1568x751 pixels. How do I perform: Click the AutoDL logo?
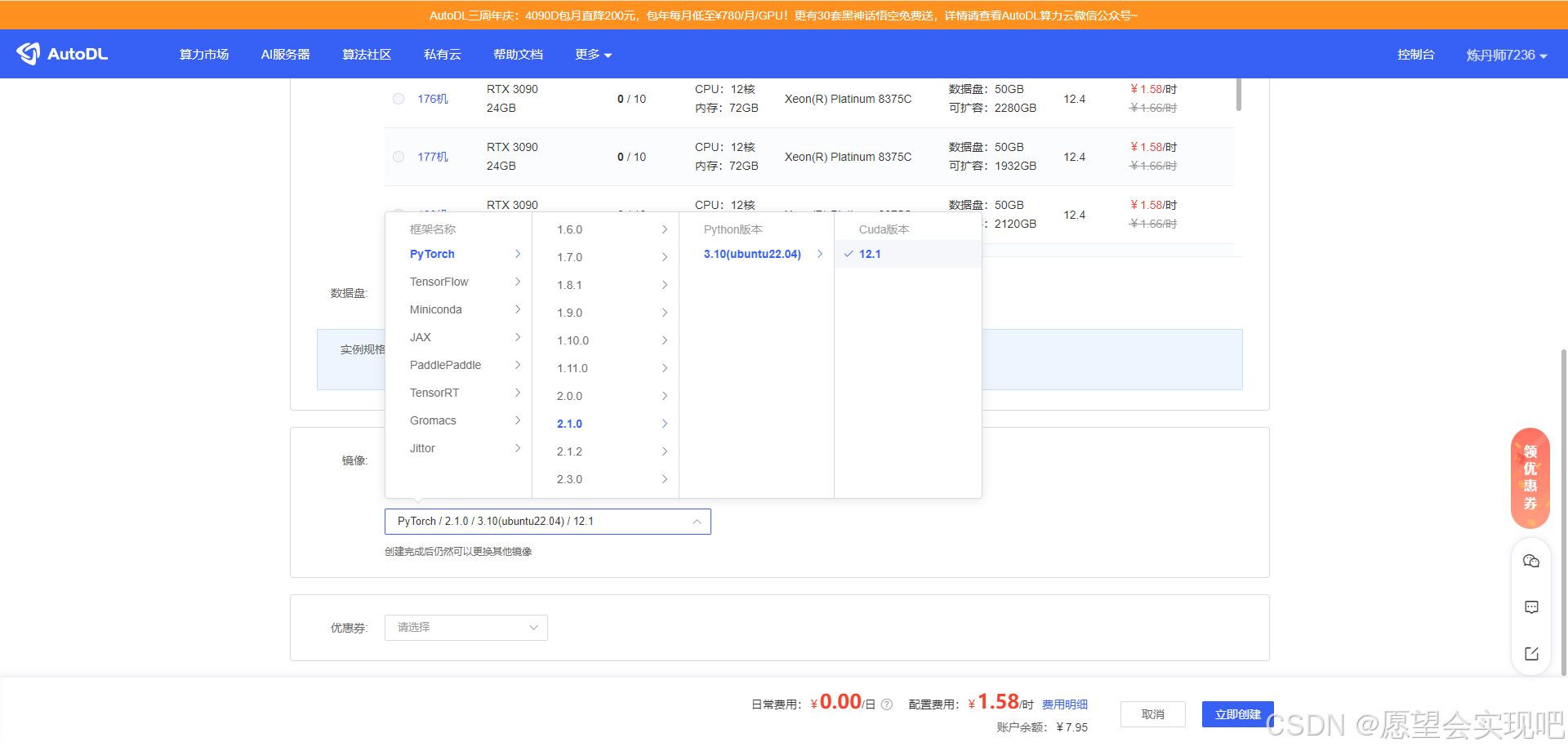(62, 54)
